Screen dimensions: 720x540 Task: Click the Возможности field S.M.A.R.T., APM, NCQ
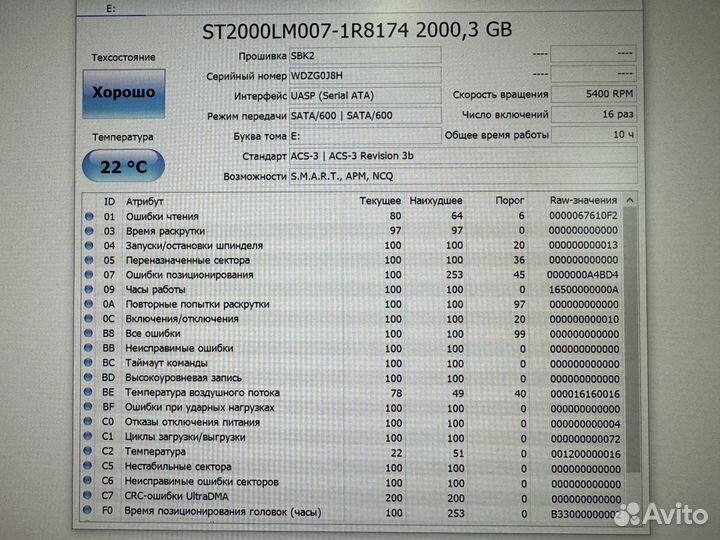463,176
